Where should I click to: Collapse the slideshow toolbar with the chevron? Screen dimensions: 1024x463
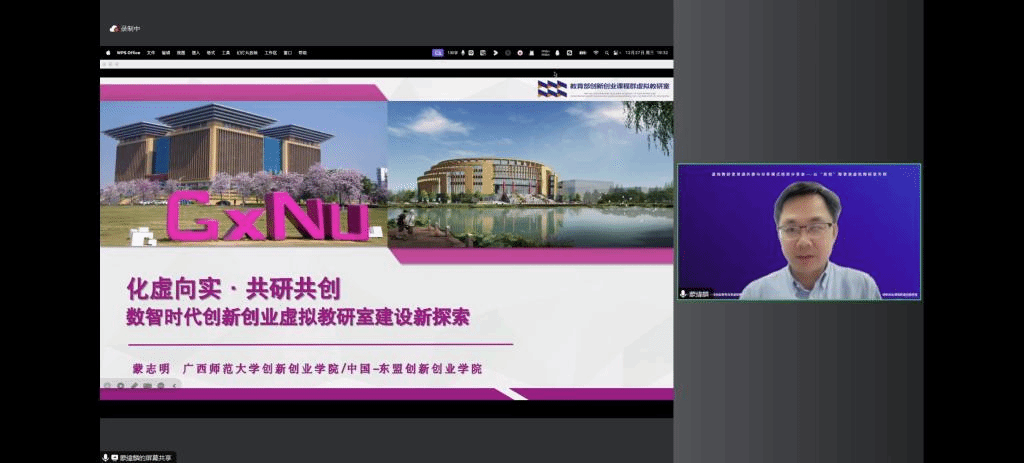click(174, 385)
